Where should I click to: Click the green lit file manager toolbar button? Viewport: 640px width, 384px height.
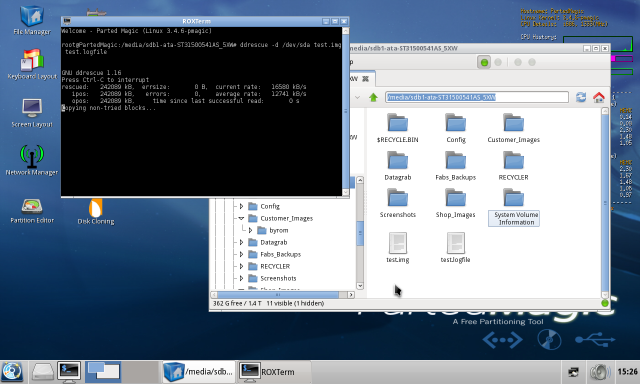(484, 62)
